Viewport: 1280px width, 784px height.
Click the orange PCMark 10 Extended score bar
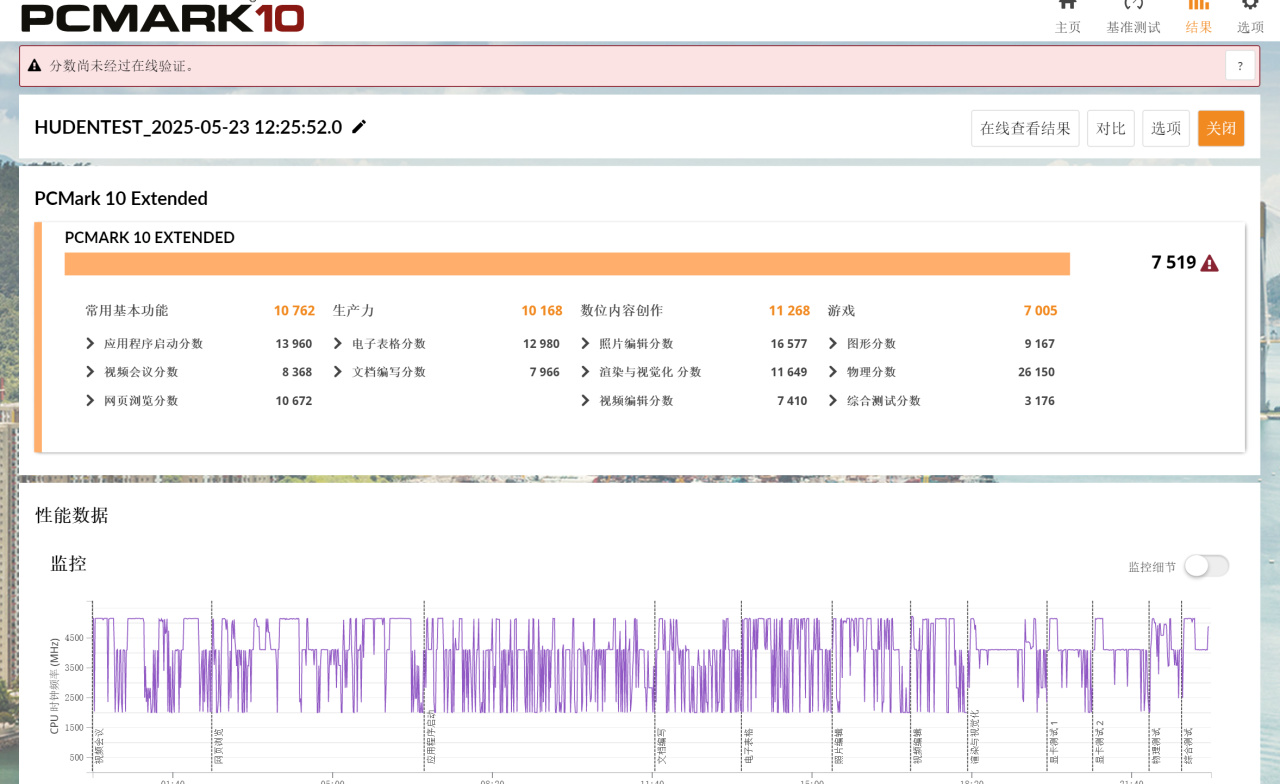[567, 263]
